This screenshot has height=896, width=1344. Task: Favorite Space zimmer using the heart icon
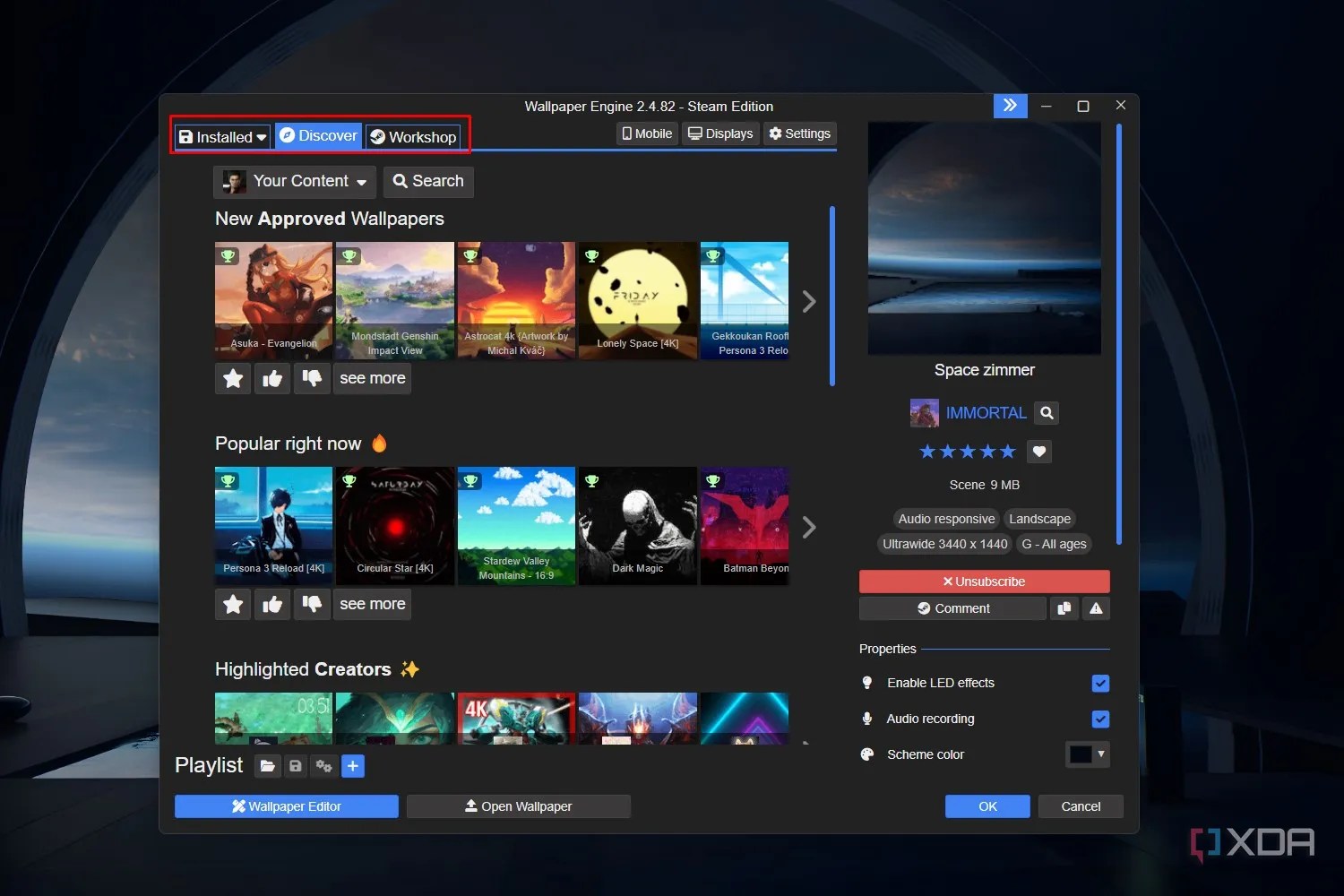pyautogui.click(x=1038, y=451)
